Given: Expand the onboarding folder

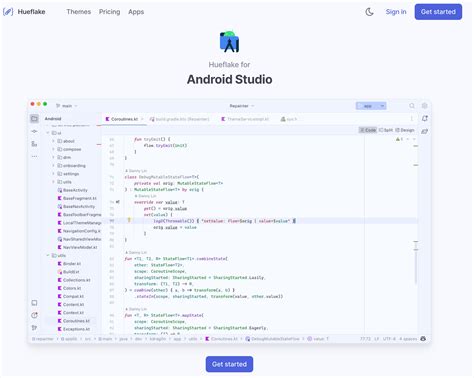Looking at the screenshot, I should pyautogui.click(x=53, y=166).
